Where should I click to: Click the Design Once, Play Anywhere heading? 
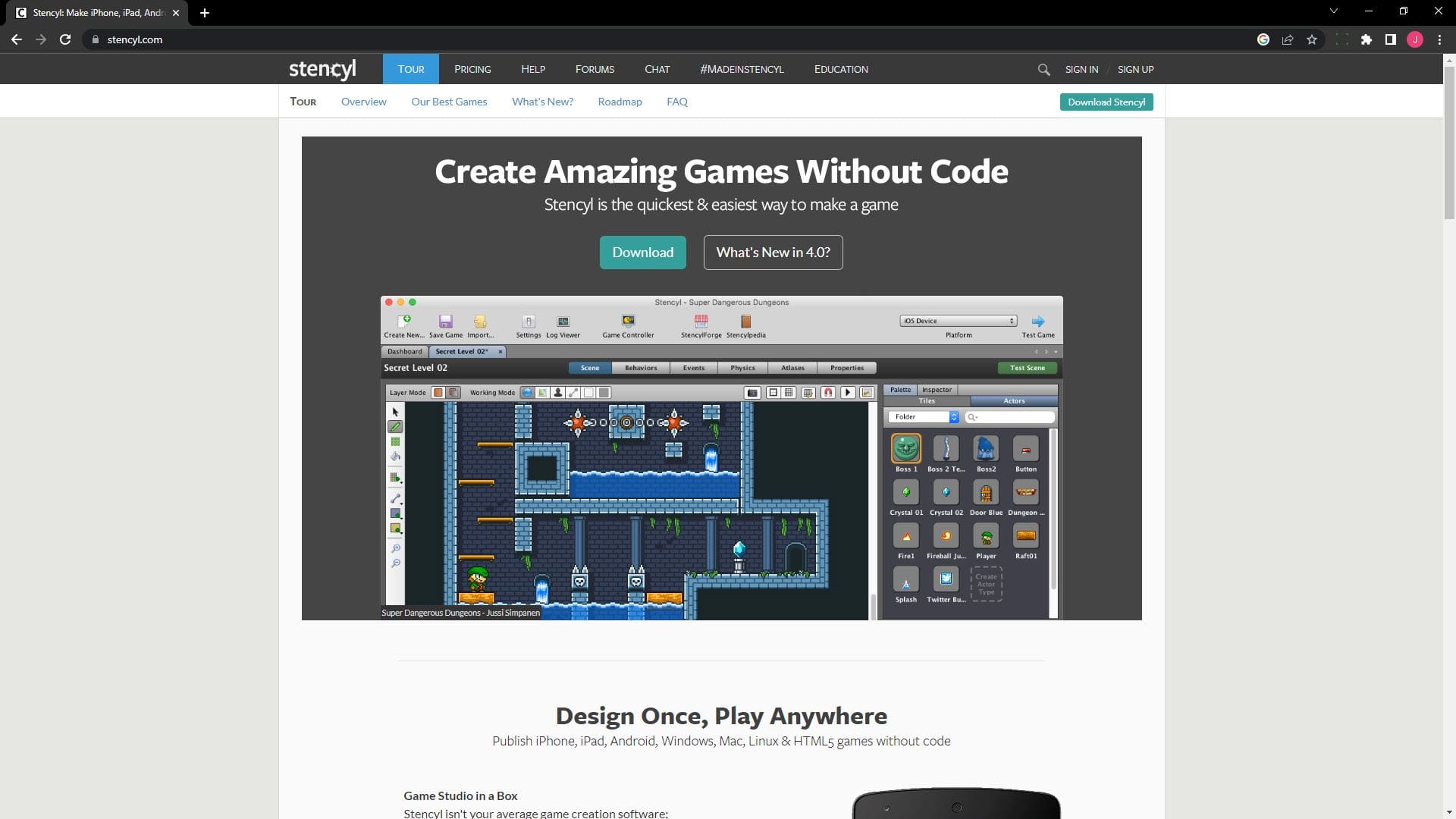721,716
